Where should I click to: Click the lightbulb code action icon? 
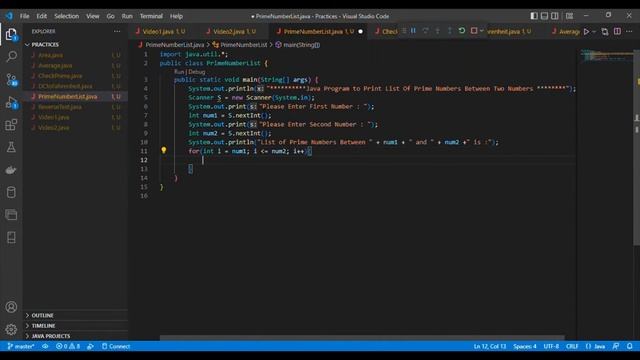coord(164,151)
